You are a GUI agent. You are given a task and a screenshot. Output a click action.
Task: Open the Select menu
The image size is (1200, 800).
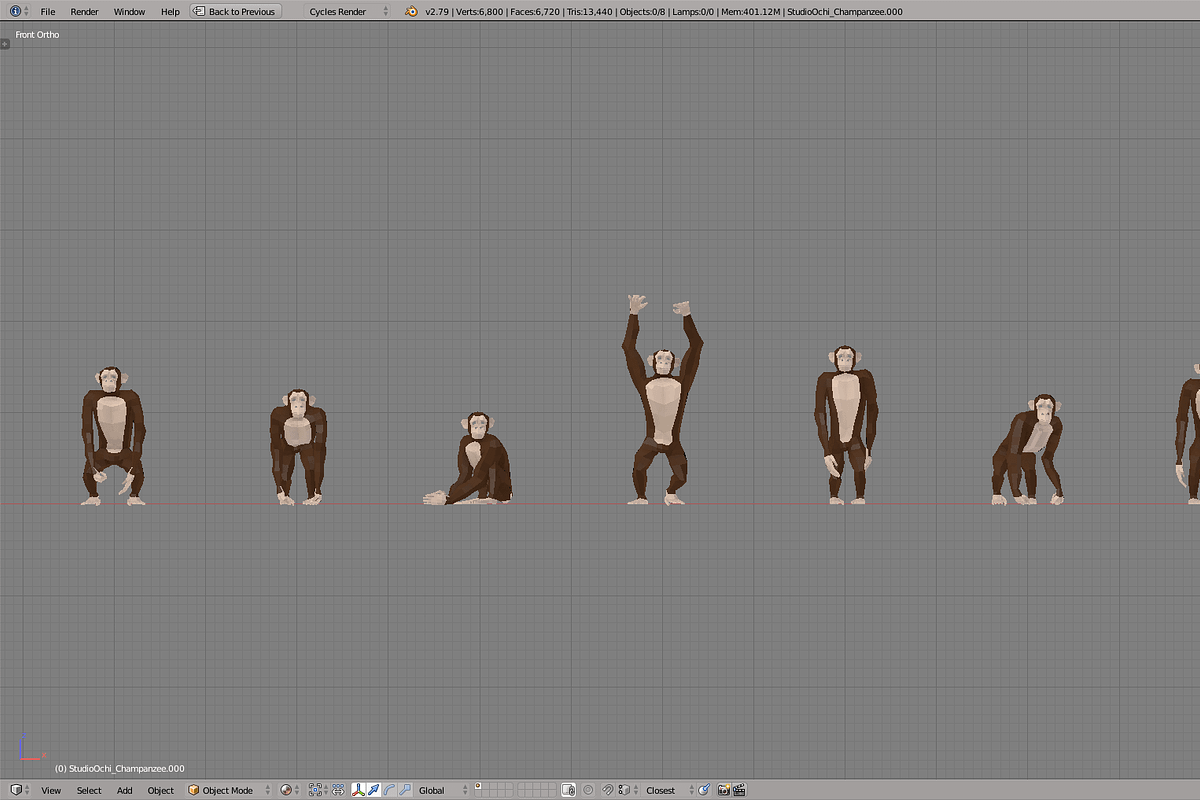pyautogui.click(x=89, y=790)
